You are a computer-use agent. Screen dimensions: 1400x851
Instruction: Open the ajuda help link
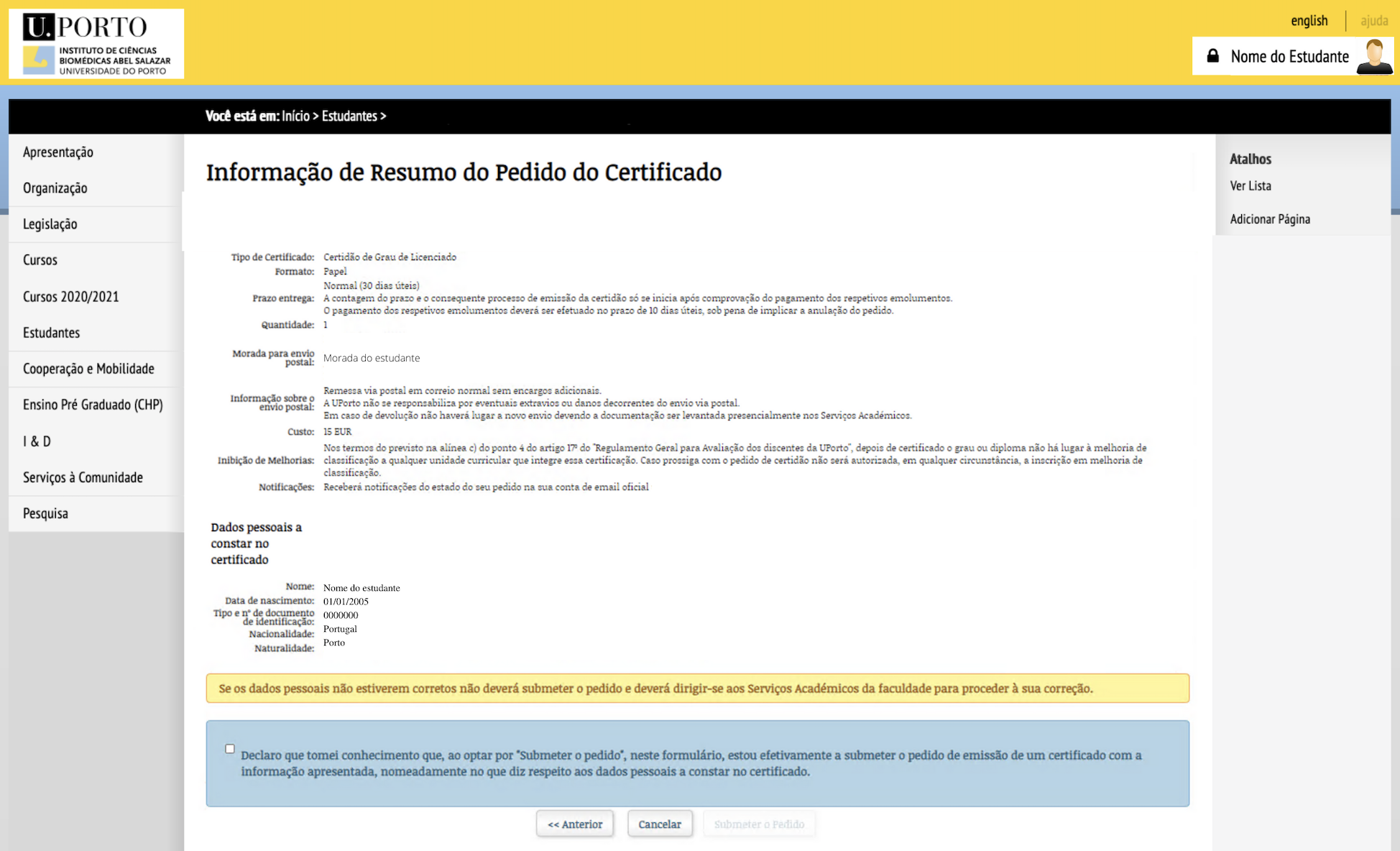coord(1374,21)
